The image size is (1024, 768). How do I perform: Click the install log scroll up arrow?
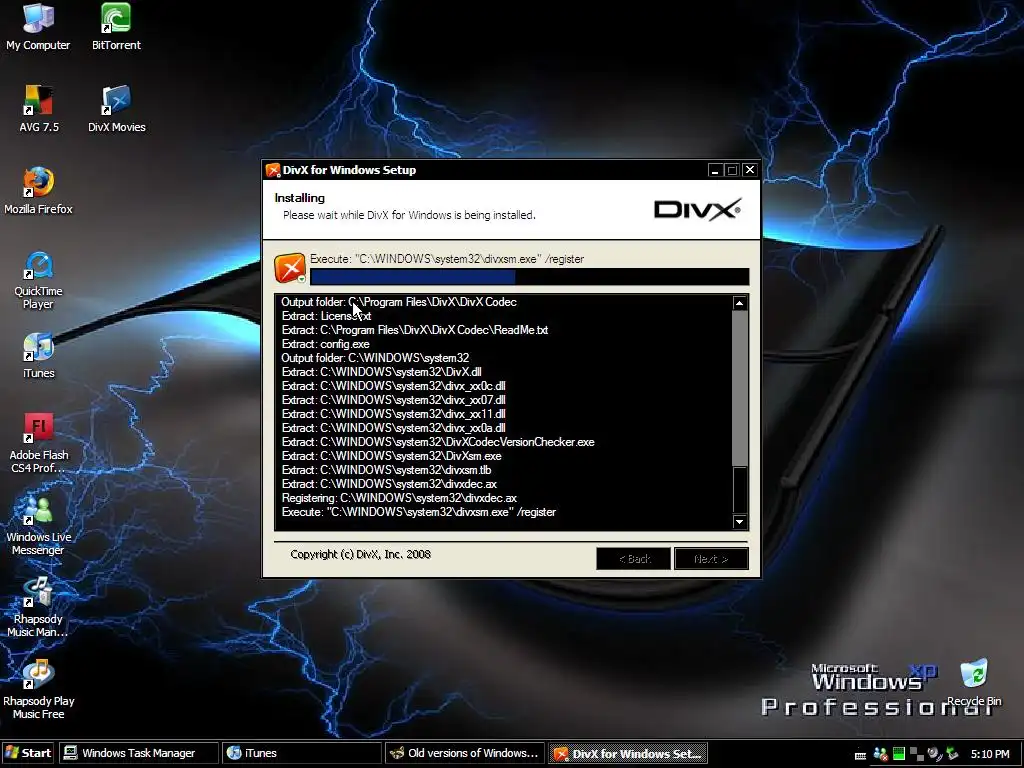click(739, 303)
